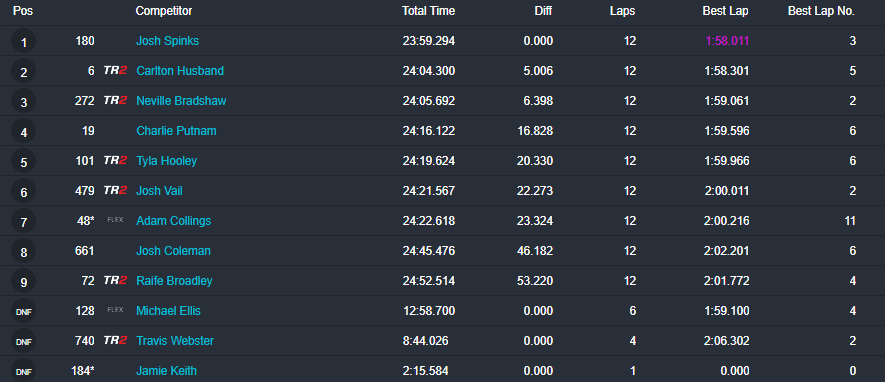Viewport: 885px width, 382px height.
Task: Open Charlie Putnam competitor link
Action: [x=176, y=131]
